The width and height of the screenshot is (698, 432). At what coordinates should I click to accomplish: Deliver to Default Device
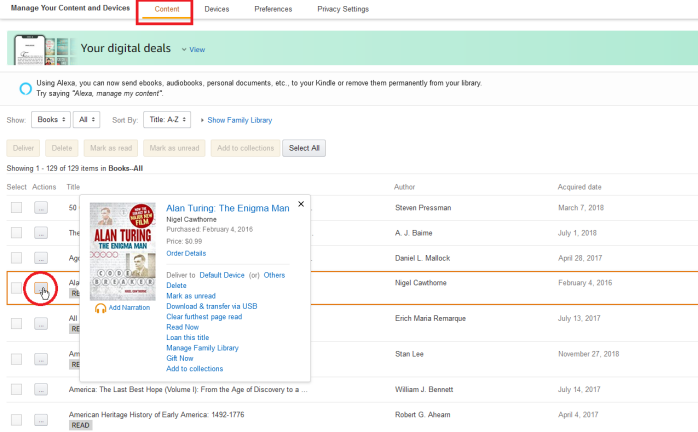[222, 275]
